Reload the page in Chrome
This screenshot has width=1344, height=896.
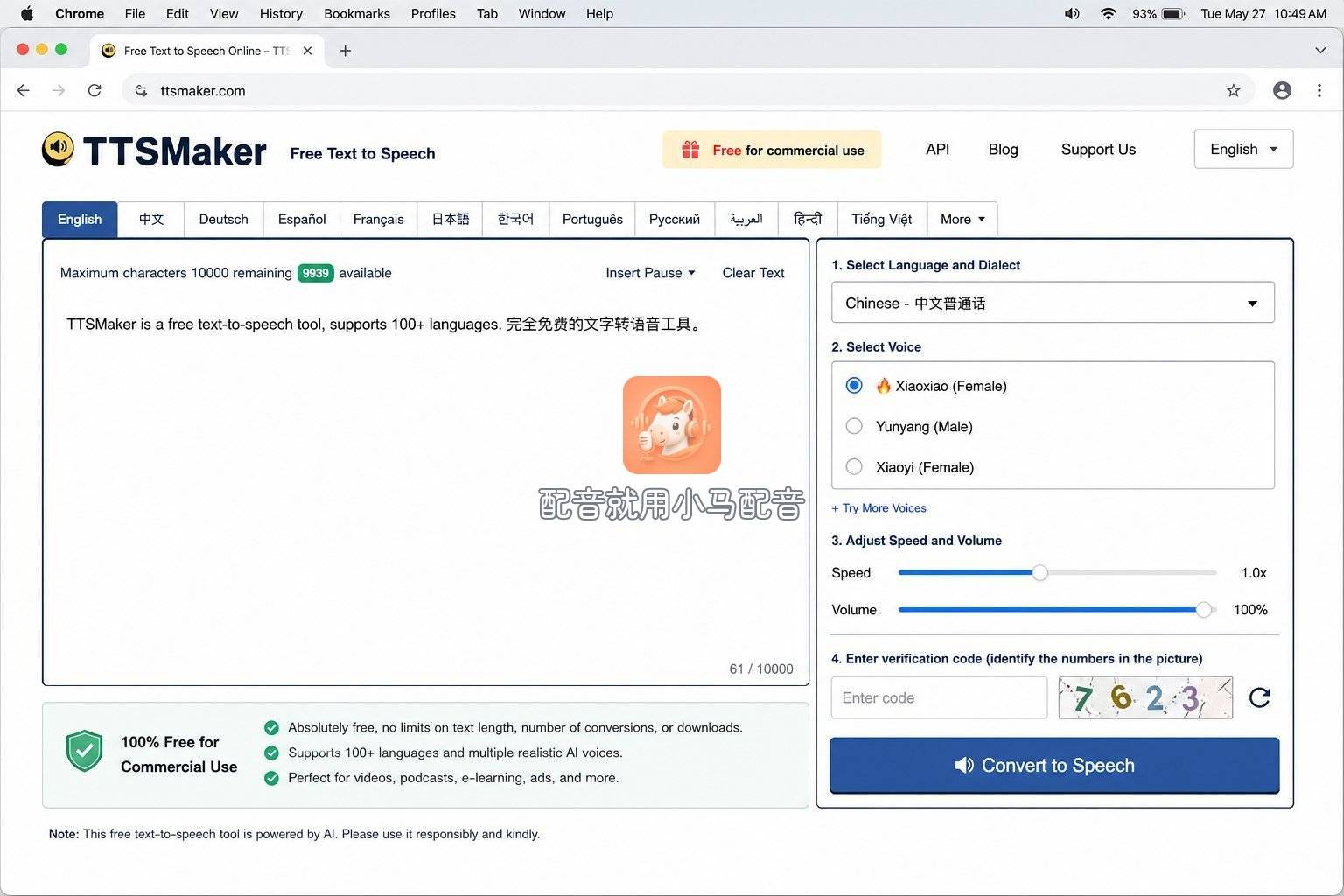click(x=94, y=90)
